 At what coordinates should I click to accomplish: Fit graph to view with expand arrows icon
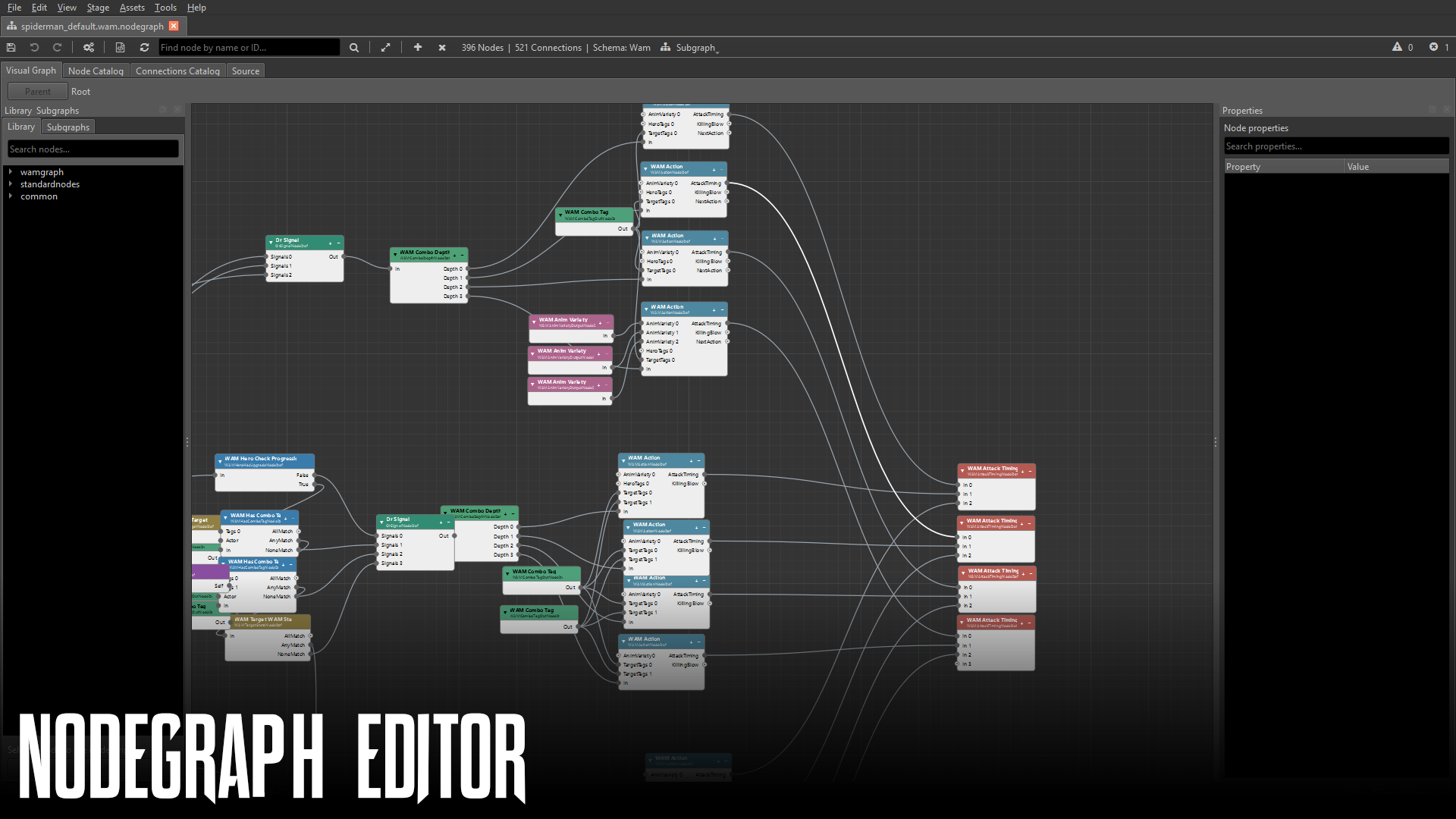(x=385, y=48)
